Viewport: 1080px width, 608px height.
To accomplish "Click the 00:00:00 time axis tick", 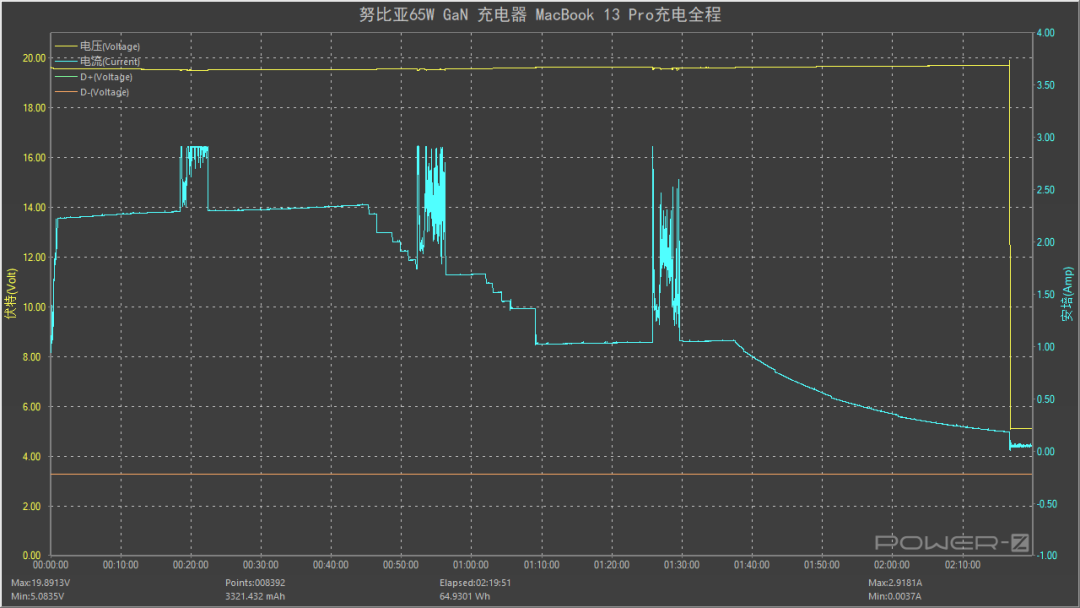I will [x=51, y=565].
